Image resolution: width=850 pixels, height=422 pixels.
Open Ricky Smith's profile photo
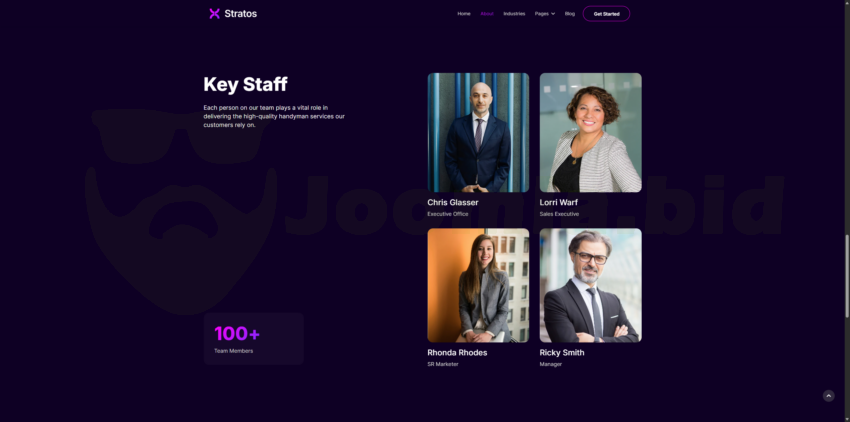click(x=590, y=285)
